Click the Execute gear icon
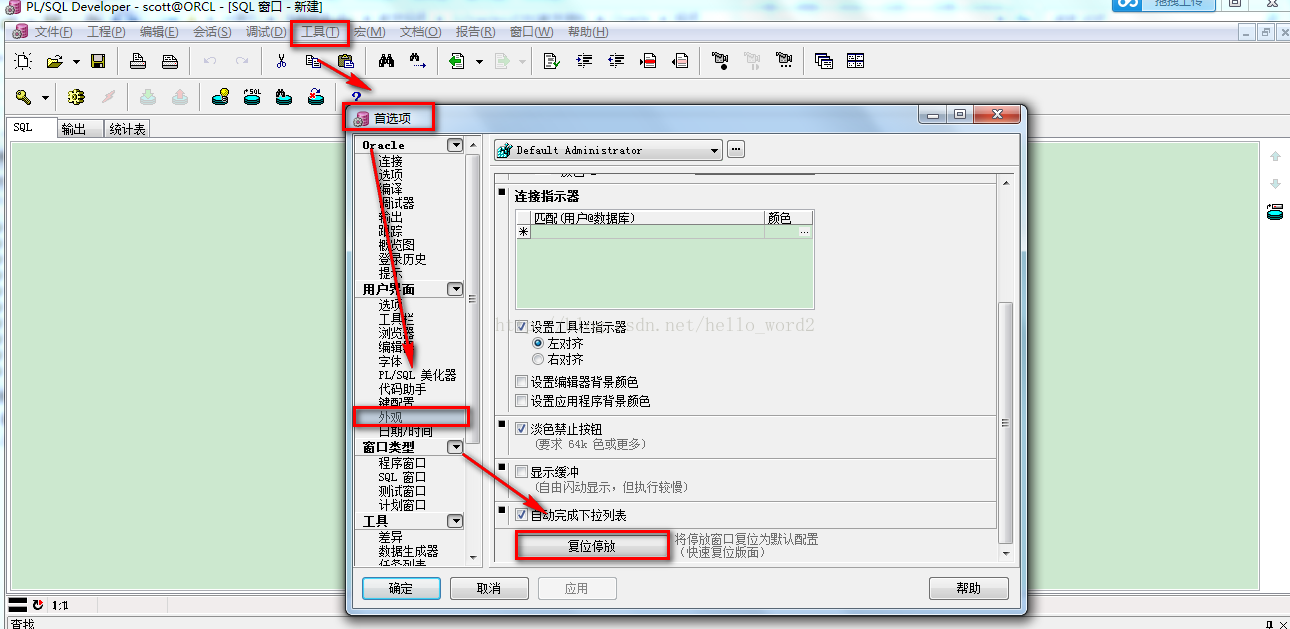 click(x=76, y=97)
